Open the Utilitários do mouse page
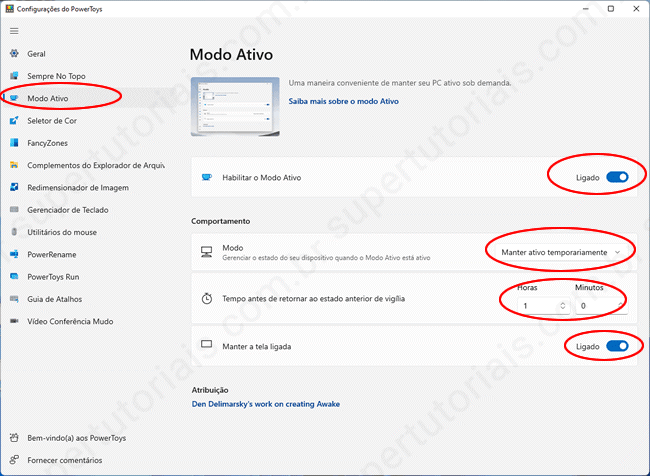Screen dimensions: 650x476 point(61,232)
